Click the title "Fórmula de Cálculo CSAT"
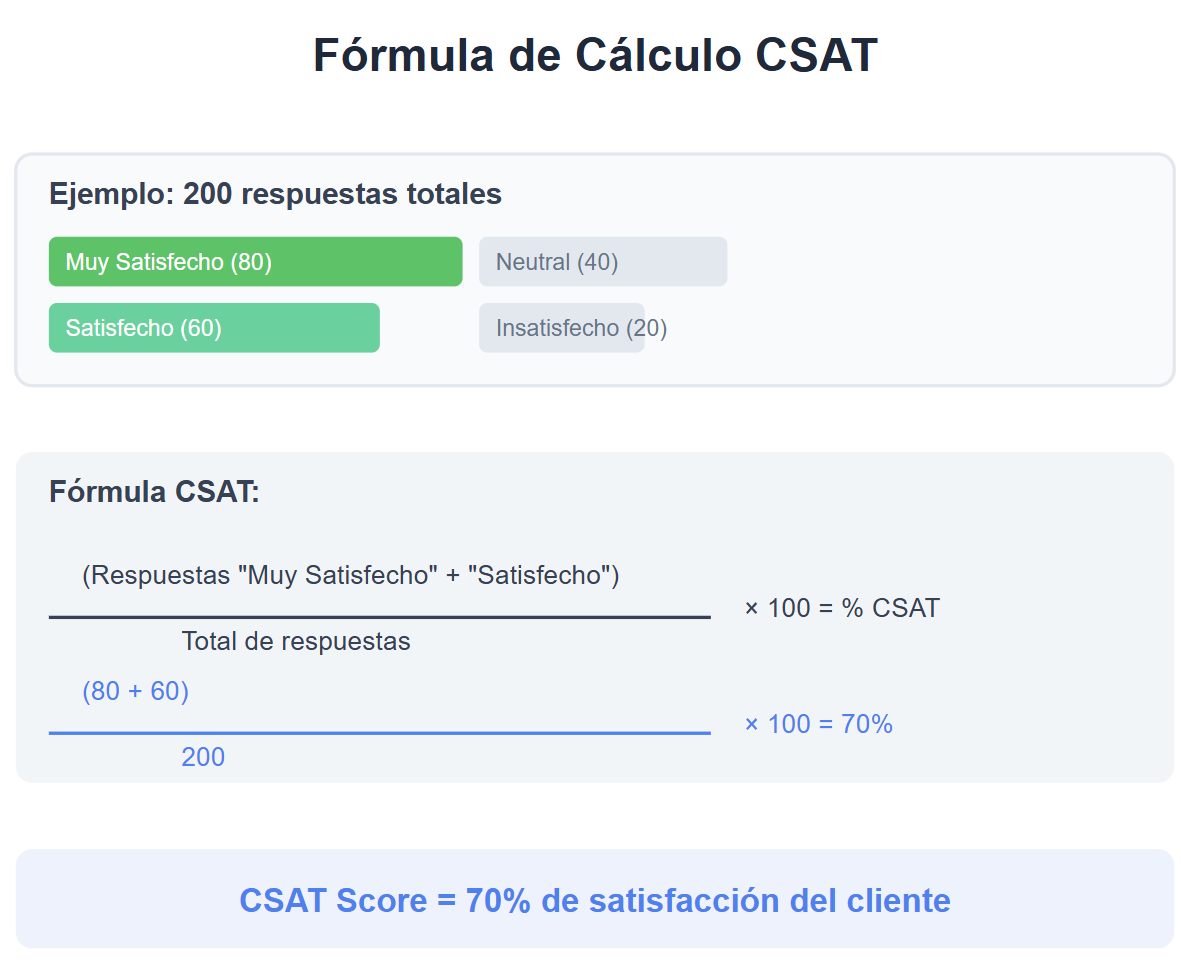1181x964 pixels. click(595, 55)
